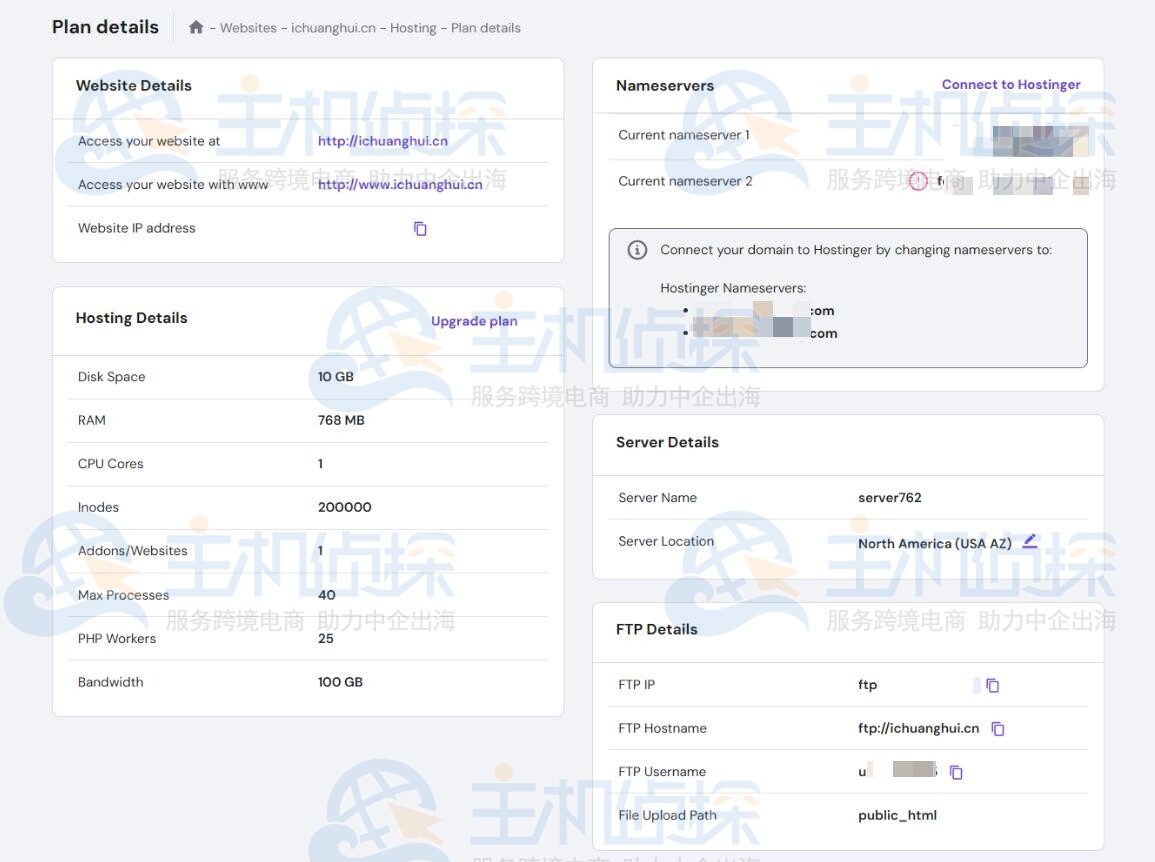Click the public_html upload path value

pyautogui.click(x=897, y=815)
